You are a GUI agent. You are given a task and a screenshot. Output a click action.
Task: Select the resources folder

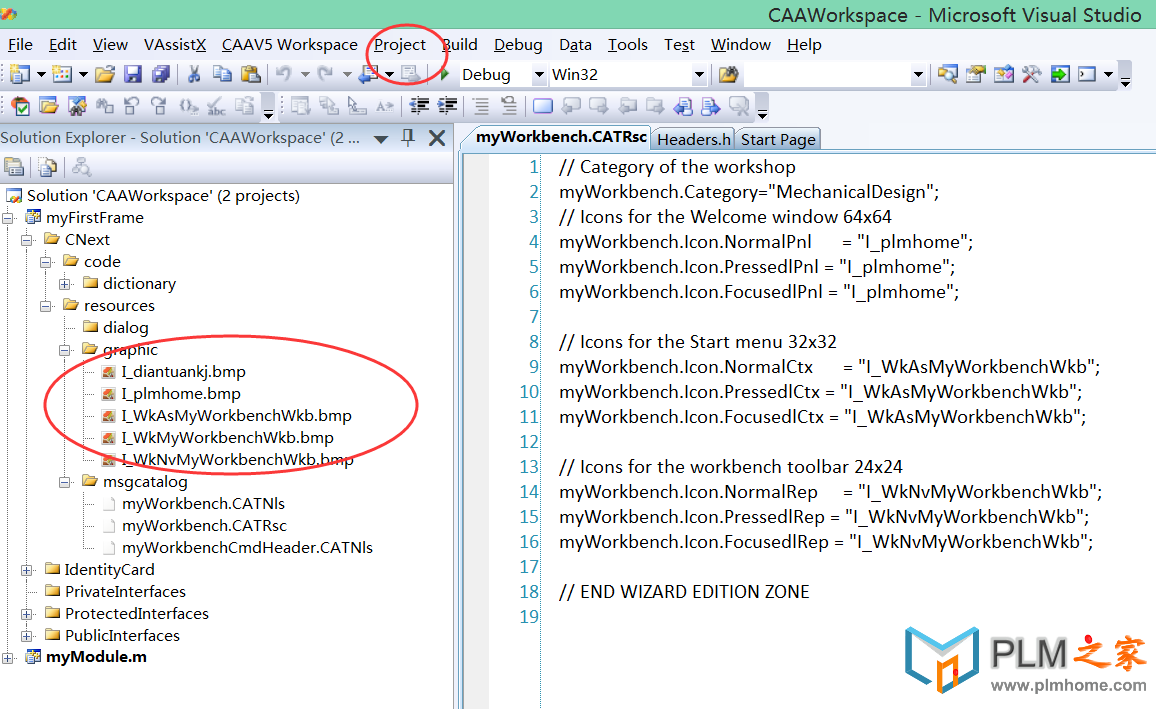click(x=119, y=306)
